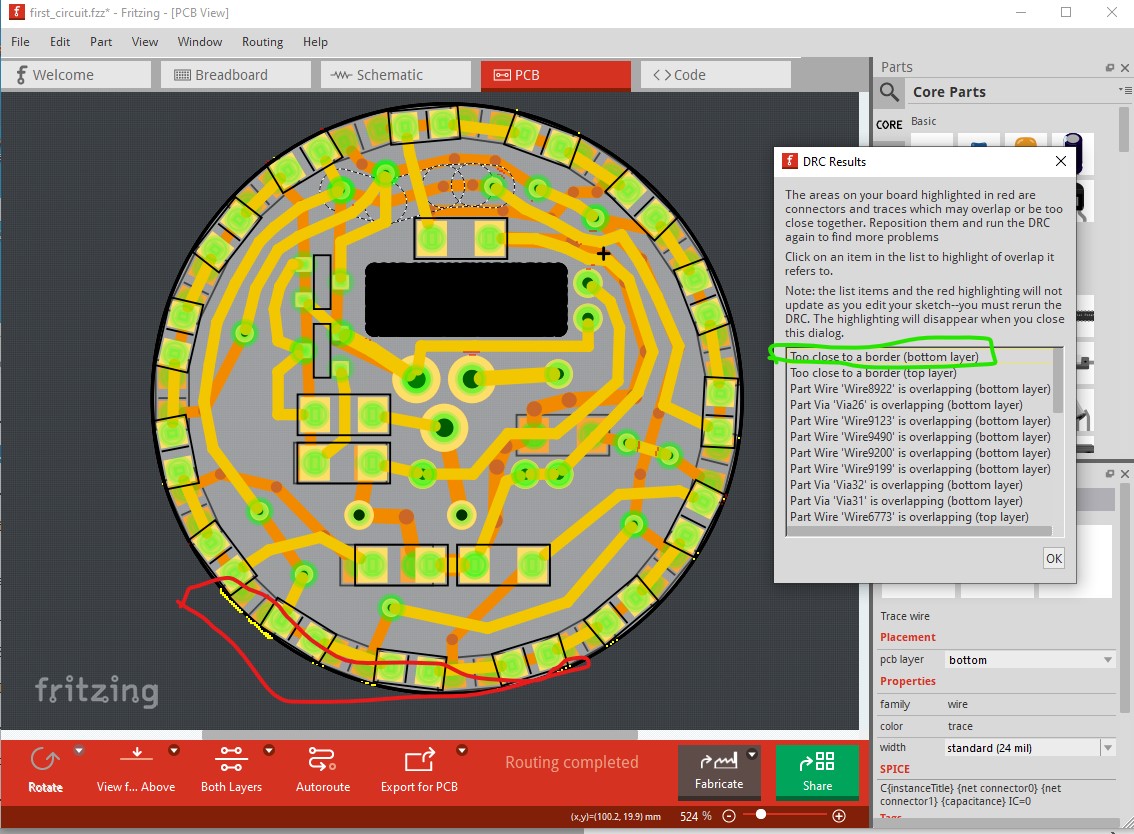Start Autoroute from the toolbar

pos(323,759)
